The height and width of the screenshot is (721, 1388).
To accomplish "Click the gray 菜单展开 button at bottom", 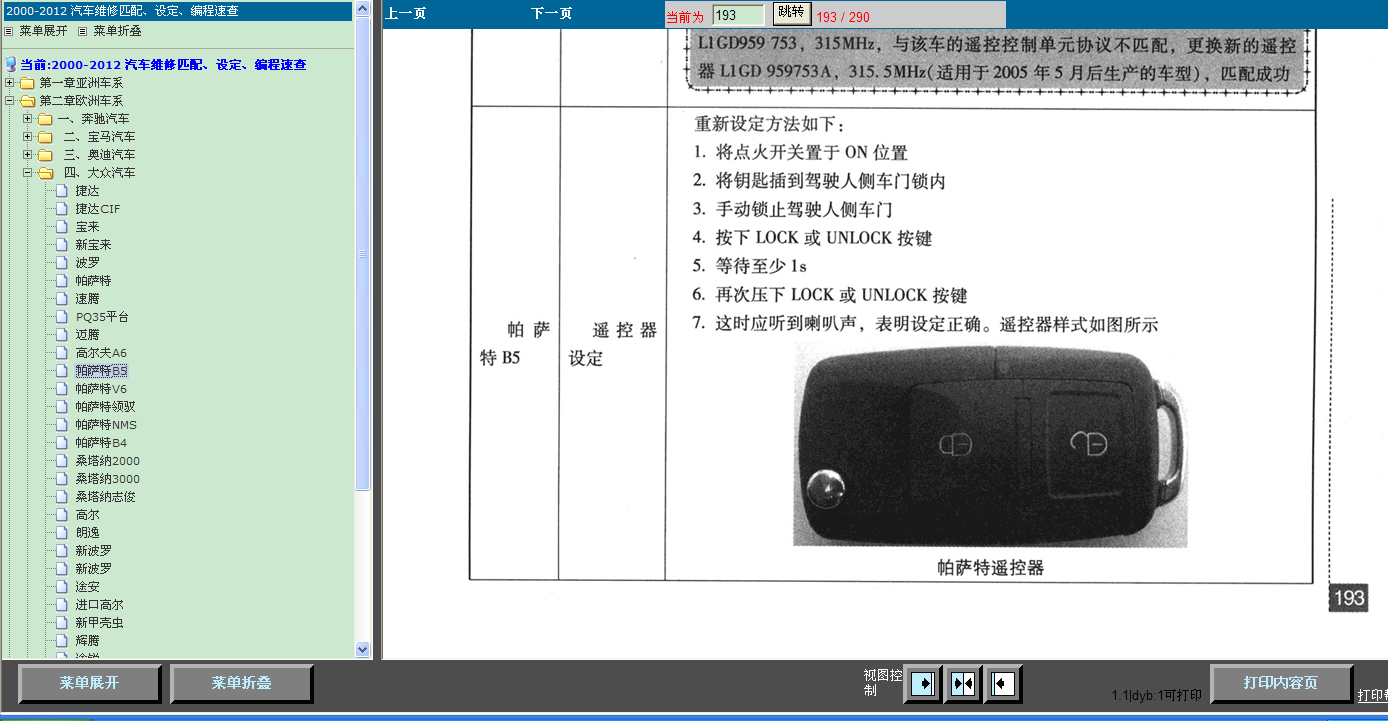I will [x=89, y=684].
